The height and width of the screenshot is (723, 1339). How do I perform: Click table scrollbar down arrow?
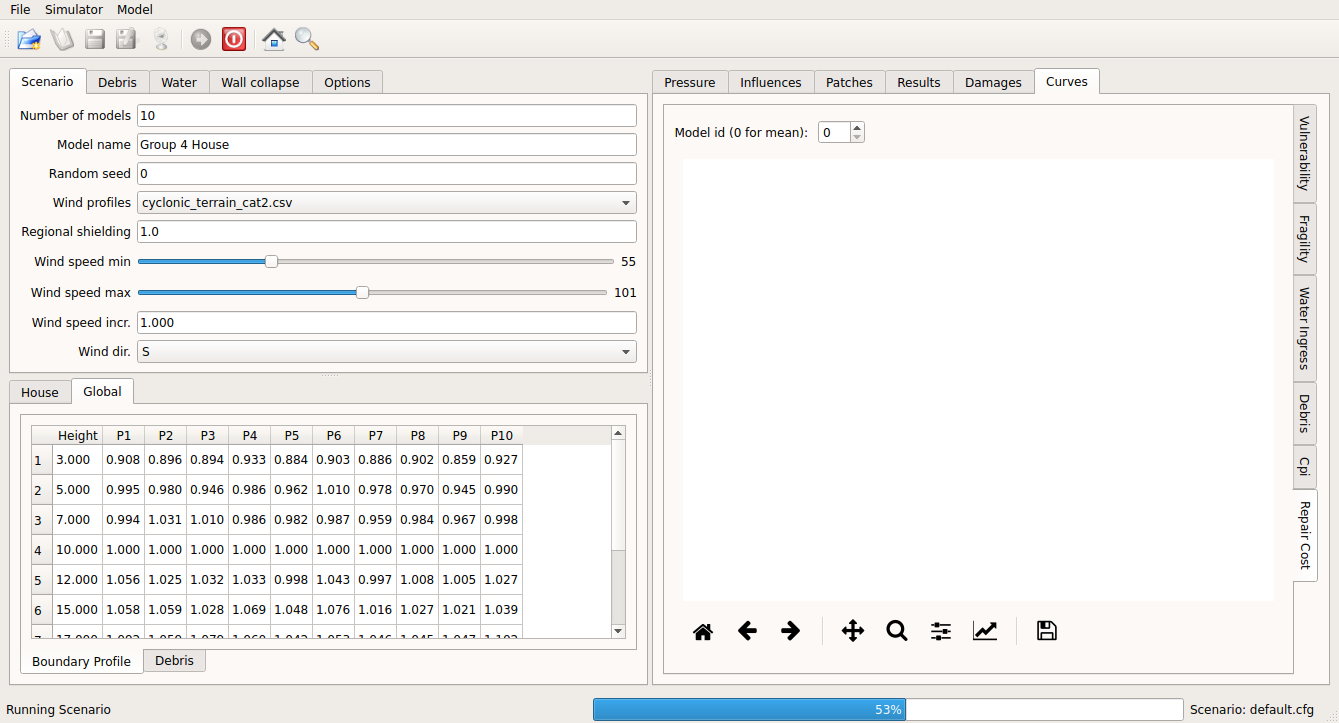(x=617, y=630)
